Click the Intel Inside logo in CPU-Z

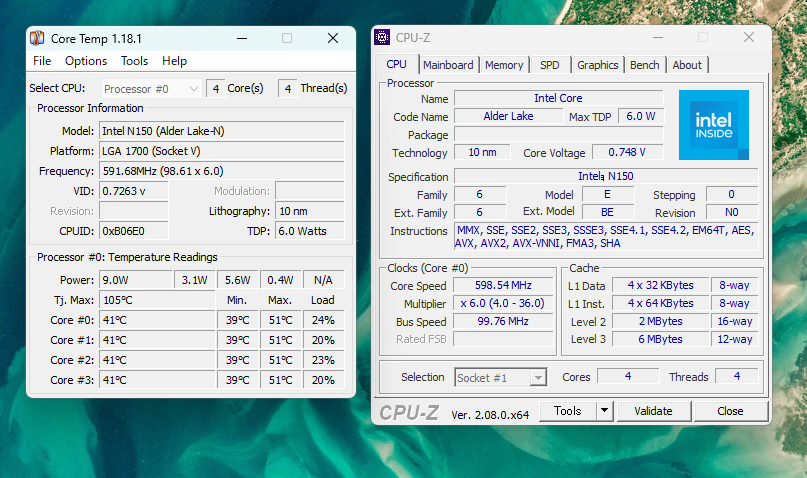click(x=713, y=125)
